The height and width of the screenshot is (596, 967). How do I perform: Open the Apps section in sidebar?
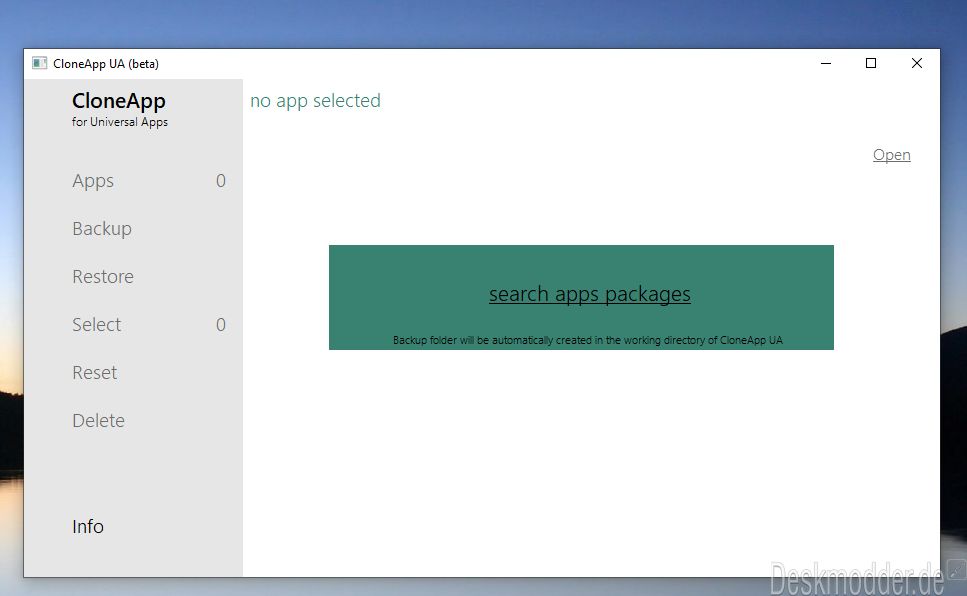point(93,181)
